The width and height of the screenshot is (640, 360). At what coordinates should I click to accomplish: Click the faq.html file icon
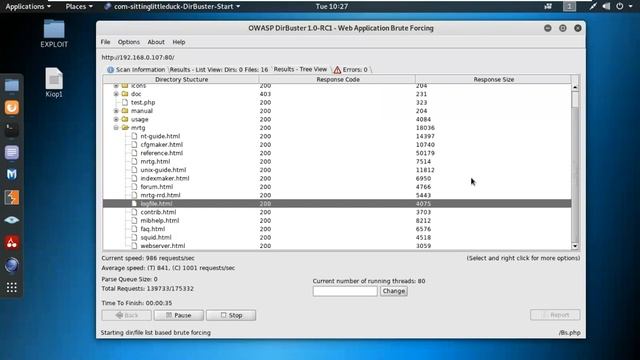coord(134,229)
